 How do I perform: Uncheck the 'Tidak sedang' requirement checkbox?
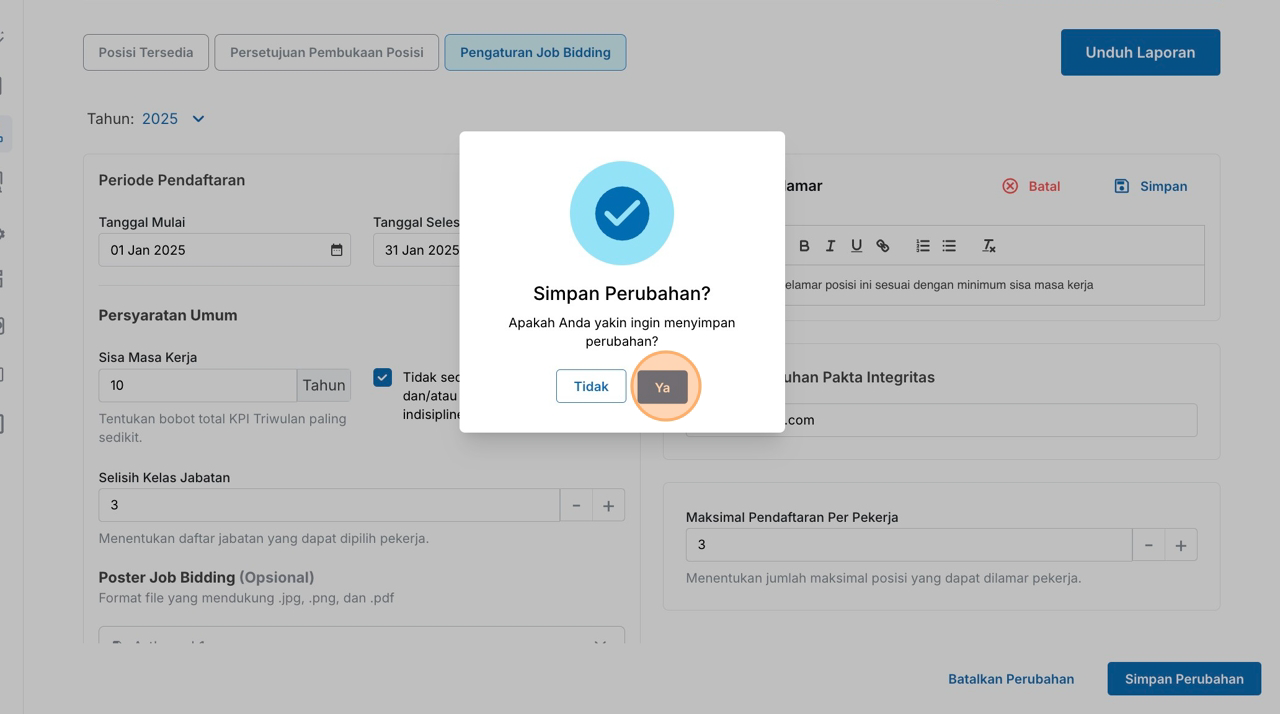click(x=382, y=377)
